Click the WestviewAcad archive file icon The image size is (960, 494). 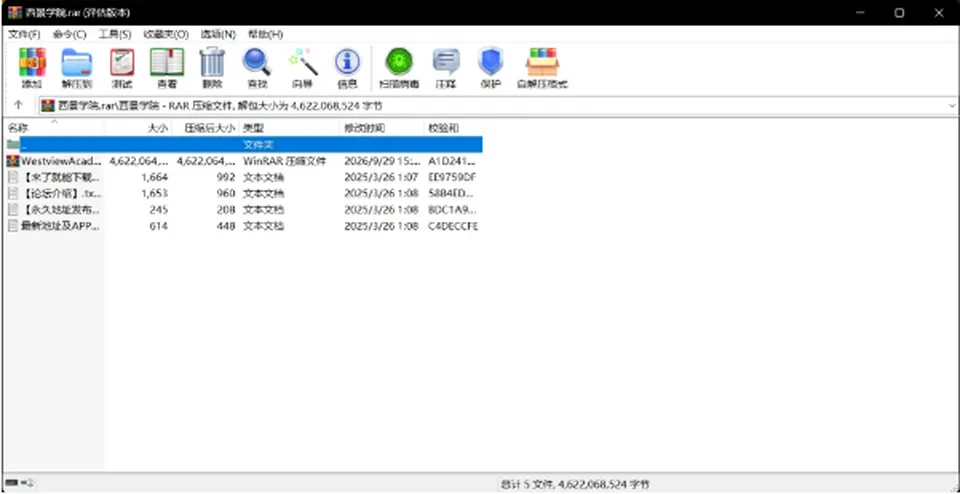tap(13, 162)
